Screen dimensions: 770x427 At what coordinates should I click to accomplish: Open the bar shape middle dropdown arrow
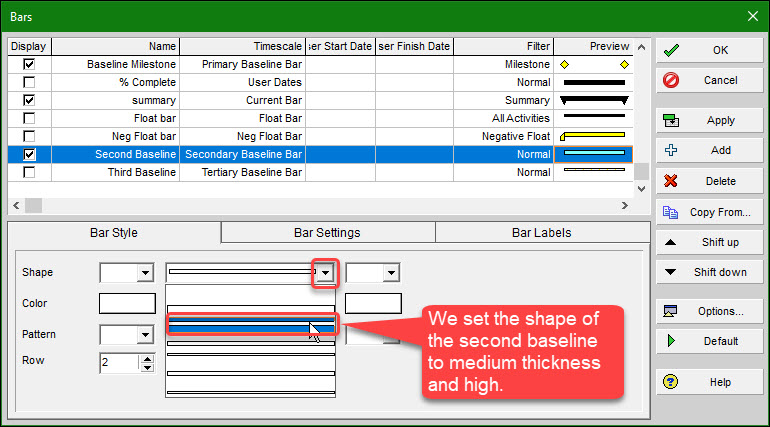pyautogui.click(x=324, y=273)
